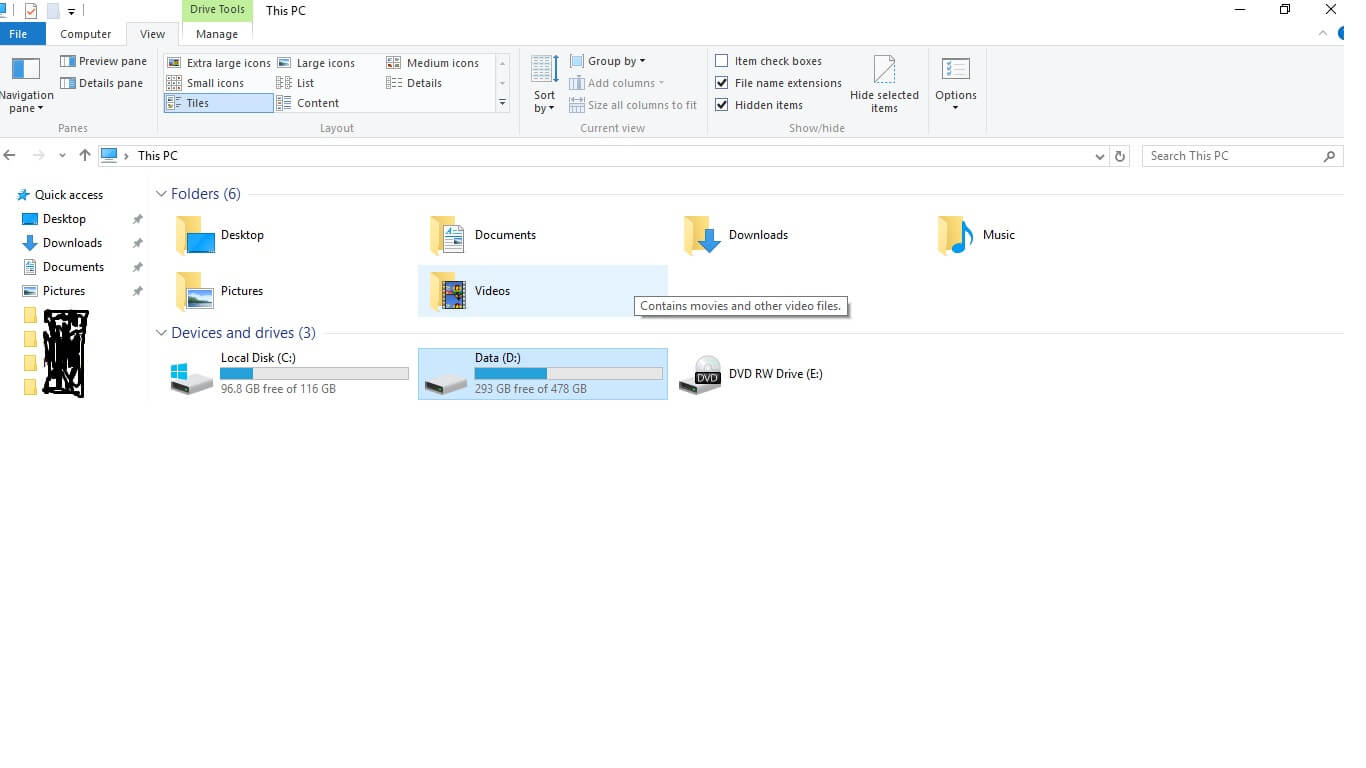The height and width of the screenshot is (768, 1366).
Task: Open the Add columns dropdown
Action: 617,83
